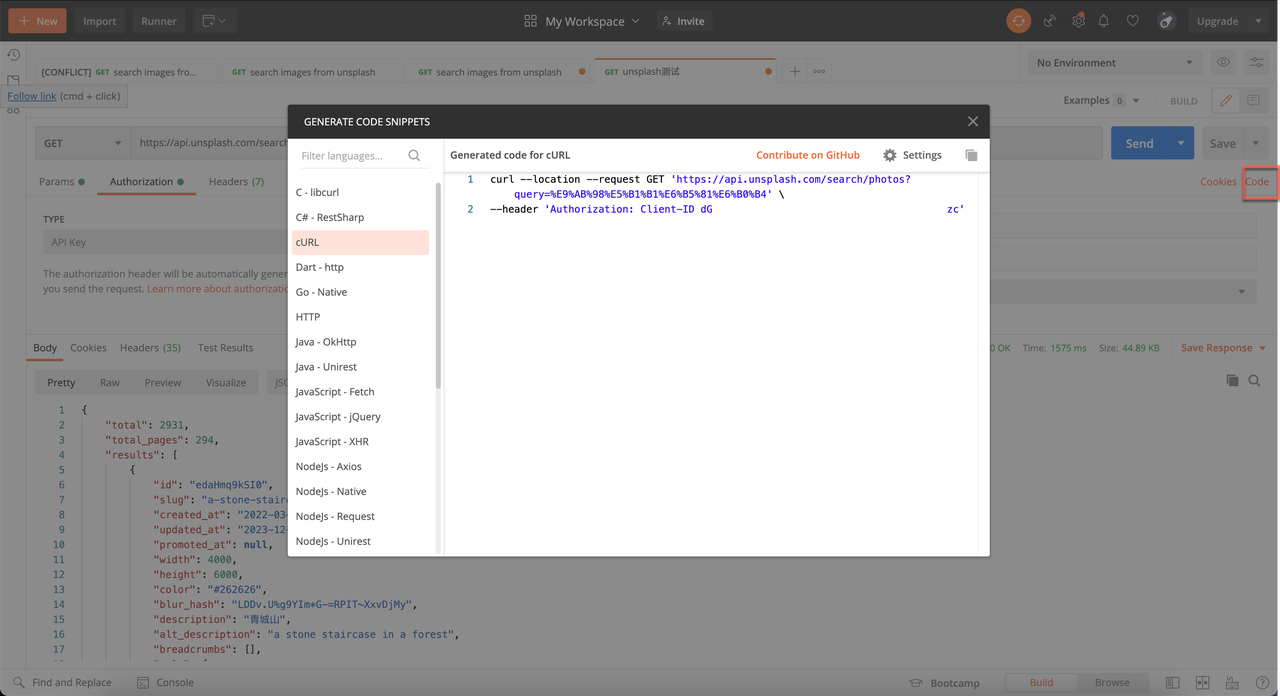Screen dimensions: 1280x696
Task: Expand the Save button dropdown arrow
Action: click(1256, 143)
